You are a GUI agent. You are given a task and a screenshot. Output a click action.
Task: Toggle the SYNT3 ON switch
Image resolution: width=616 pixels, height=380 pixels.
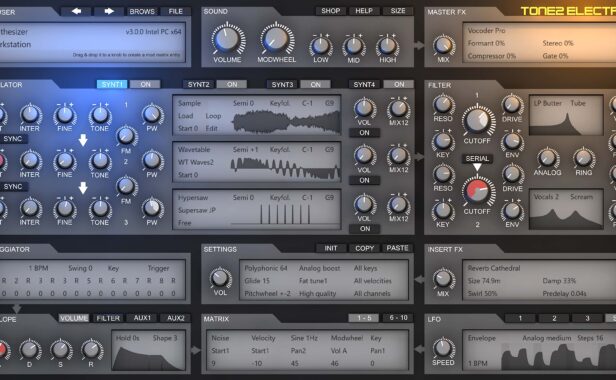click(x=315, y=84)
